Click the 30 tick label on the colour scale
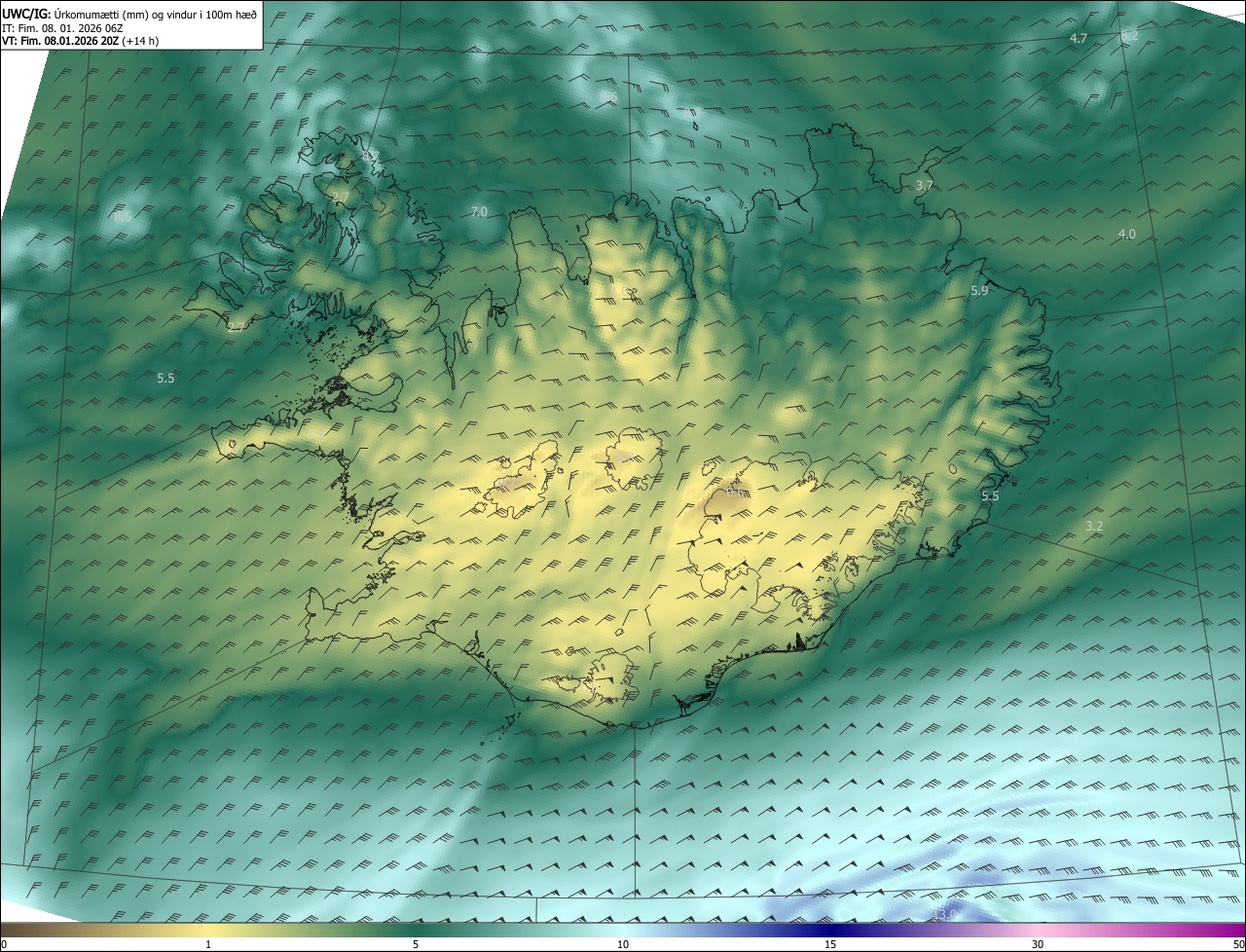 pyautogui.click(x=1038, y=944)
